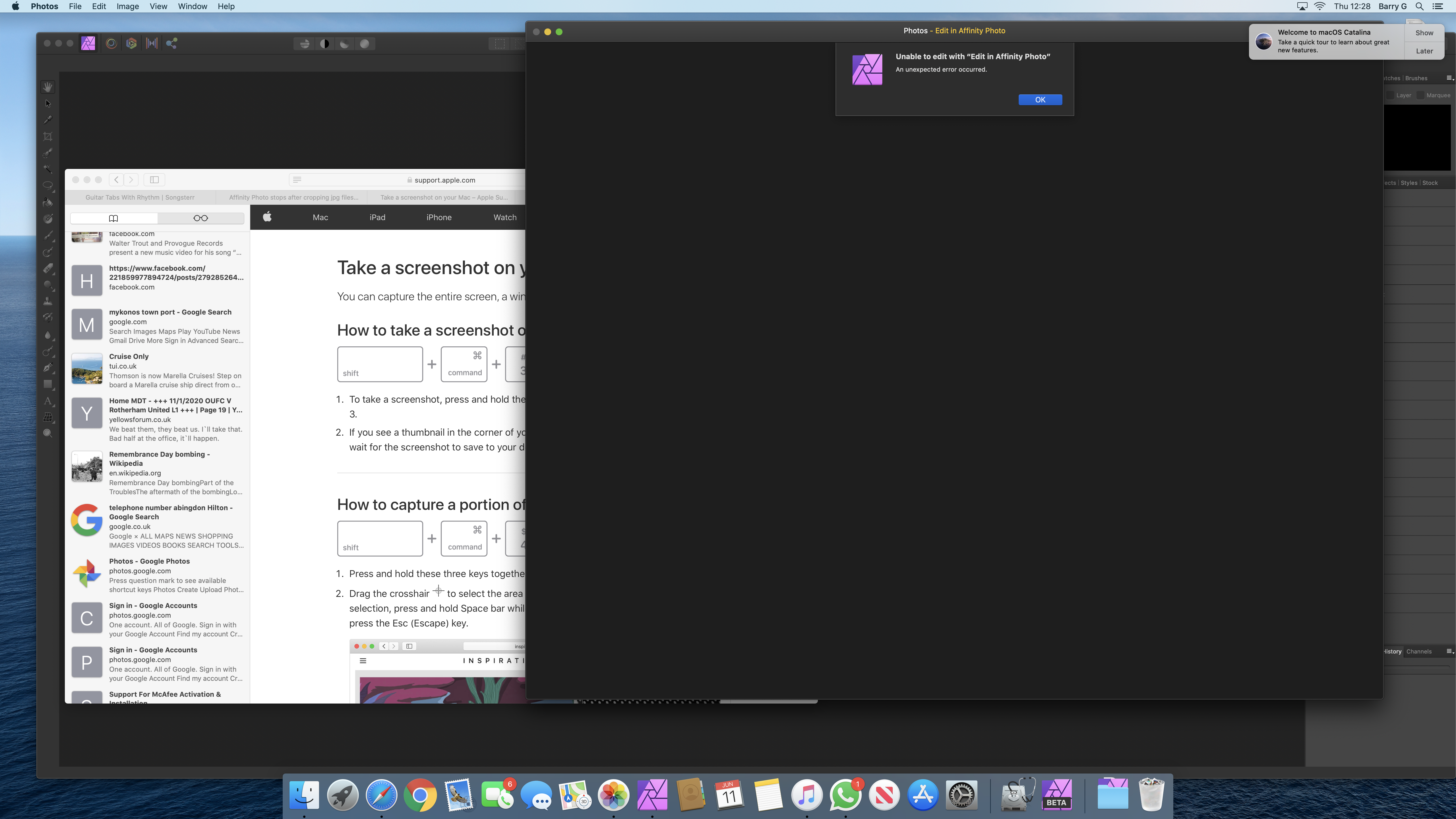Open Wi-Fi status menu
This screenshot has height=819, width=1456.
tap(1319, 6)
